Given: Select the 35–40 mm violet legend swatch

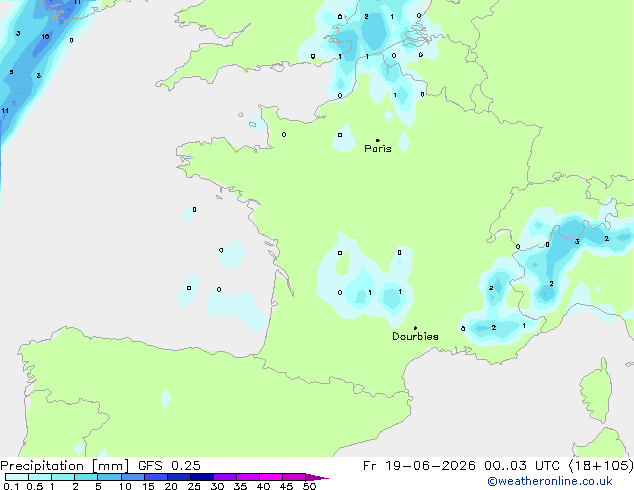Looking at the screenshot, I should [x=248, y=477].
